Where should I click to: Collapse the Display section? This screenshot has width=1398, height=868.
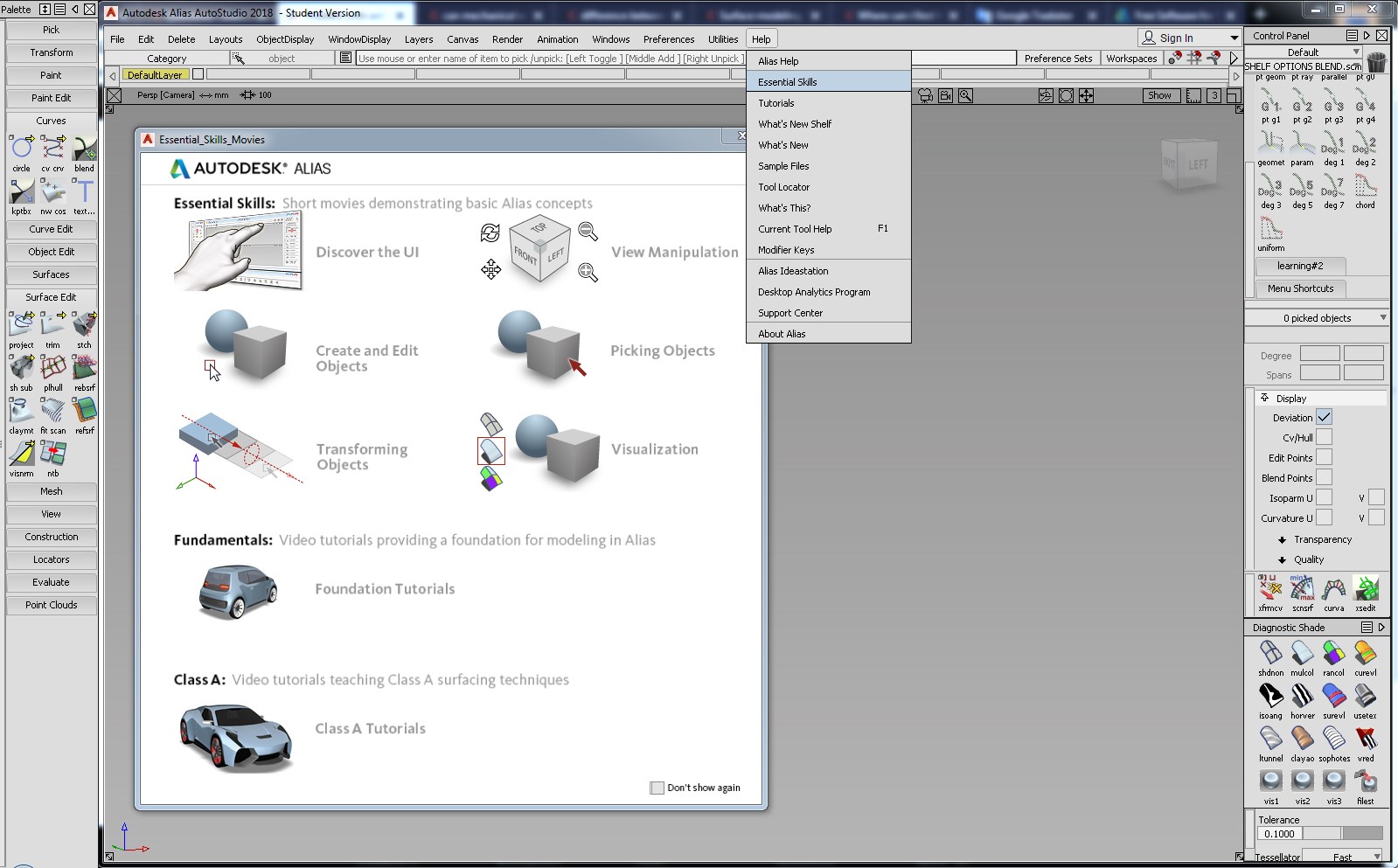coord(1264,398)
